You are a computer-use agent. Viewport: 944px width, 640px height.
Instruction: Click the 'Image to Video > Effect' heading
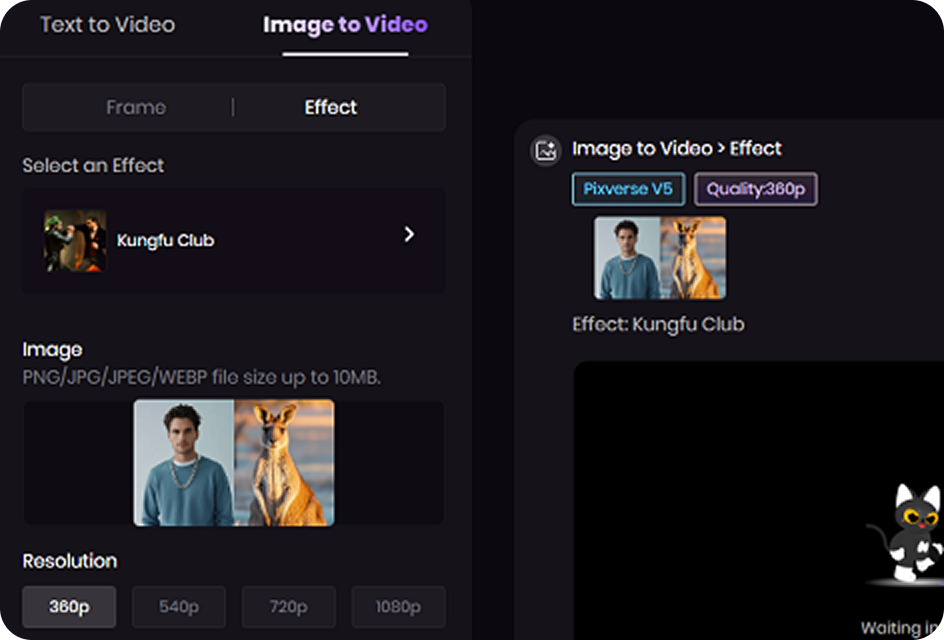click(x=677, y=149)
